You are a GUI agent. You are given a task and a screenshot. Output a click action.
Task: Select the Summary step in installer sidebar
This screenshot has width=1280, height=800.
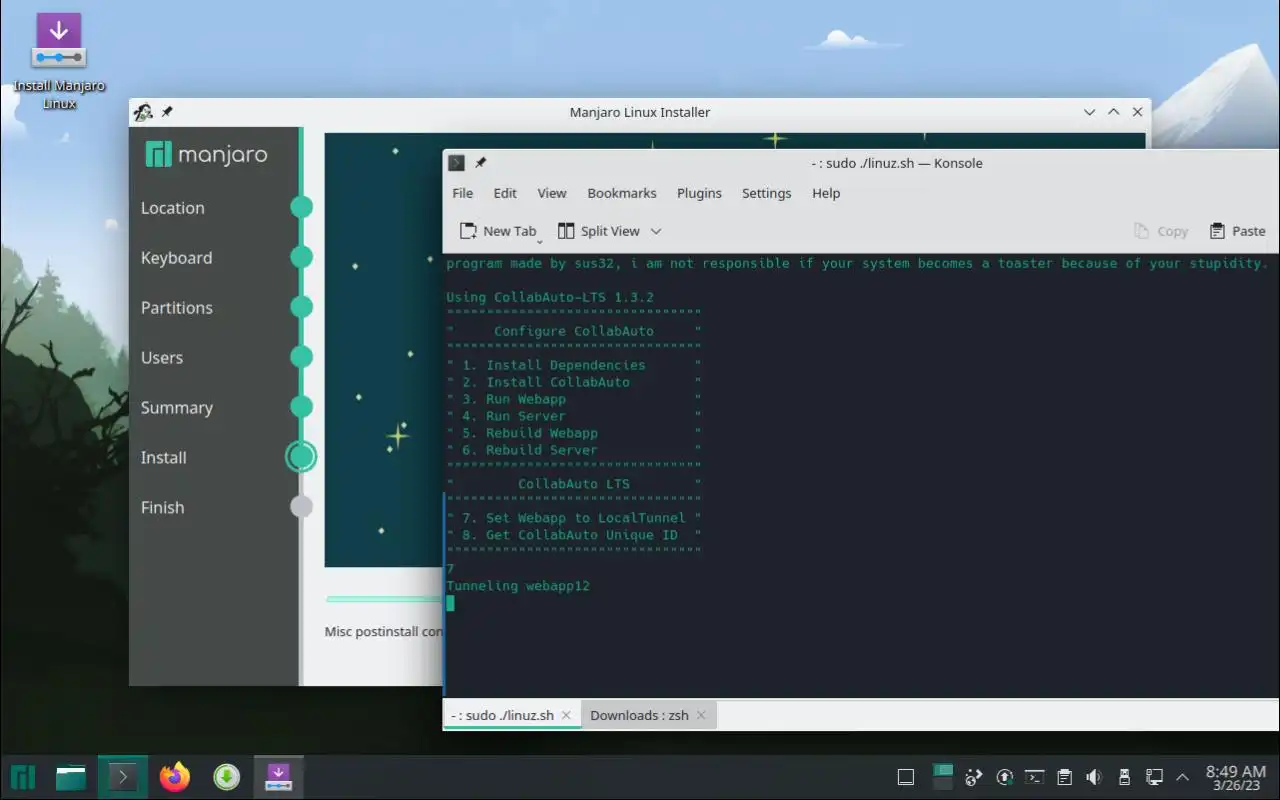point(176,408)
